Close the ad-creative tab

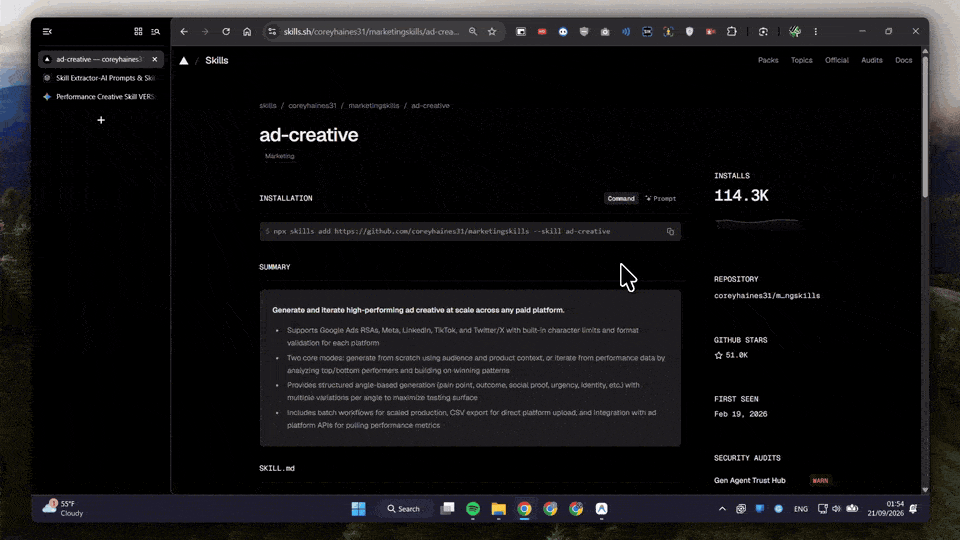[154, 59]
